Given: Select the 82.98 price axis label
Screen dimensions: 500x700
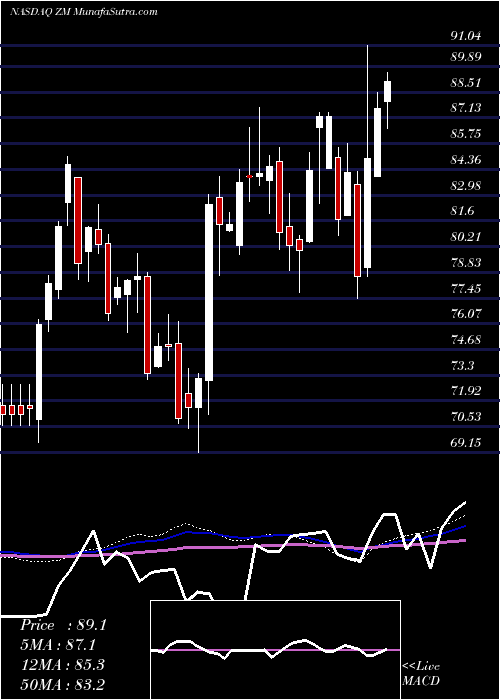Looking at the screenshot, I should (466, 185).
